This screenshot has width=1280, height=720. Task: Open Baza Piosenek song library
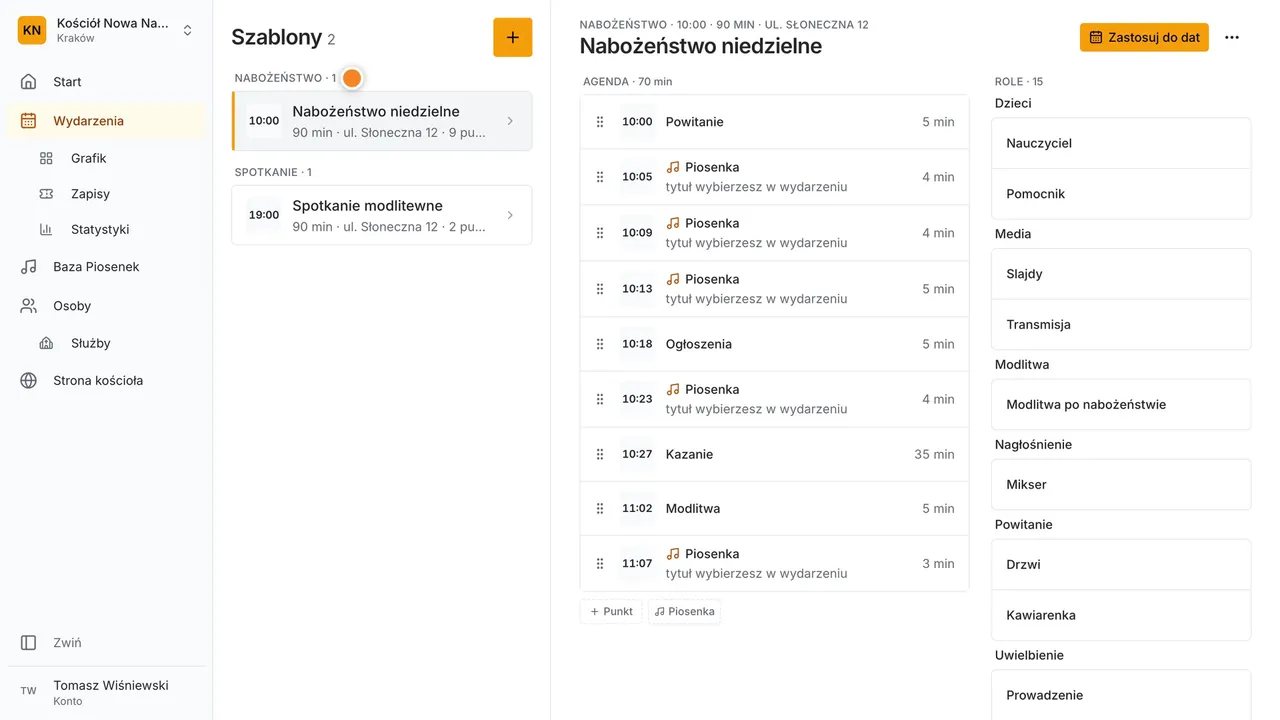tap(106, 267)
